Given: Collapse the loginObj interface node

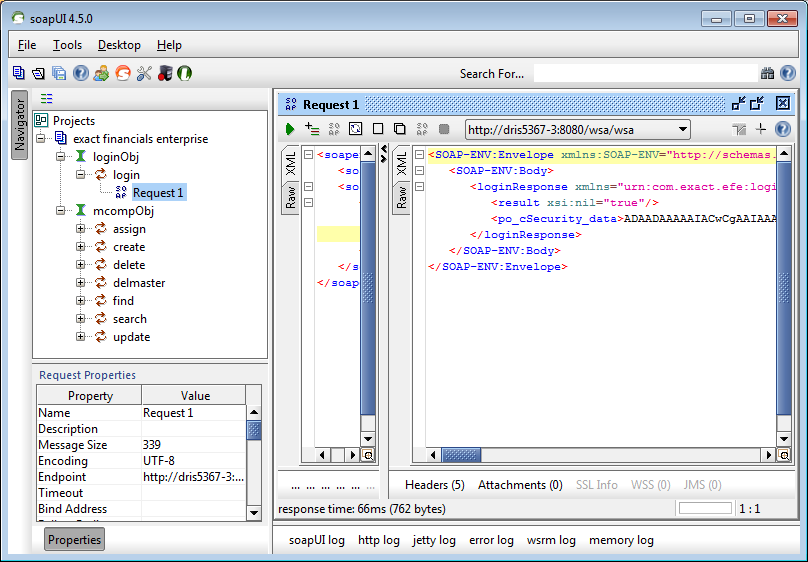Looking at the screenshot, I should coord(60,157).
